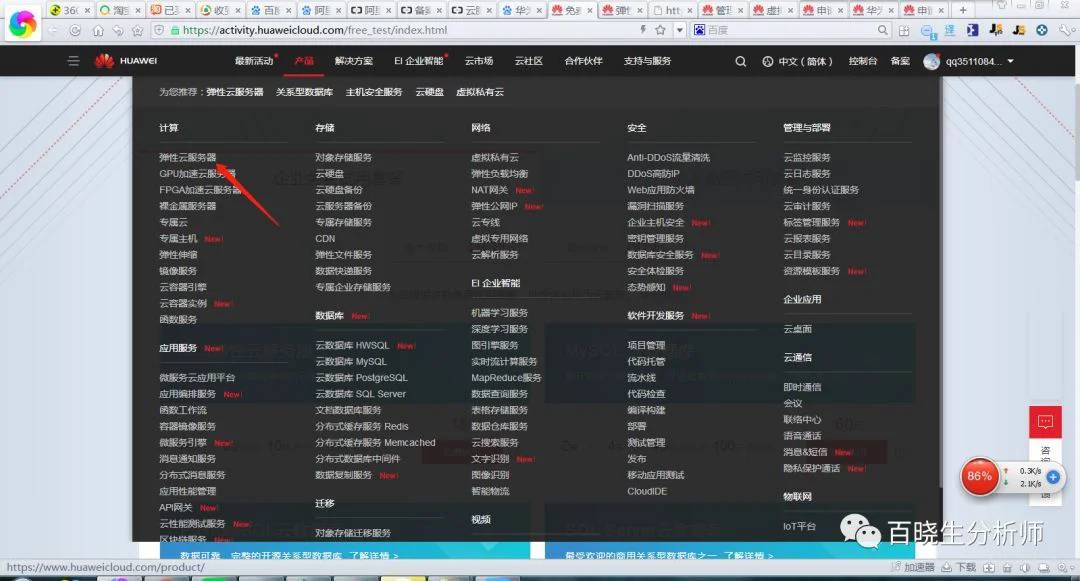This screenshot has height=581, width=1080.
Task: Open the NAT网关 product link
Action: 490,190
